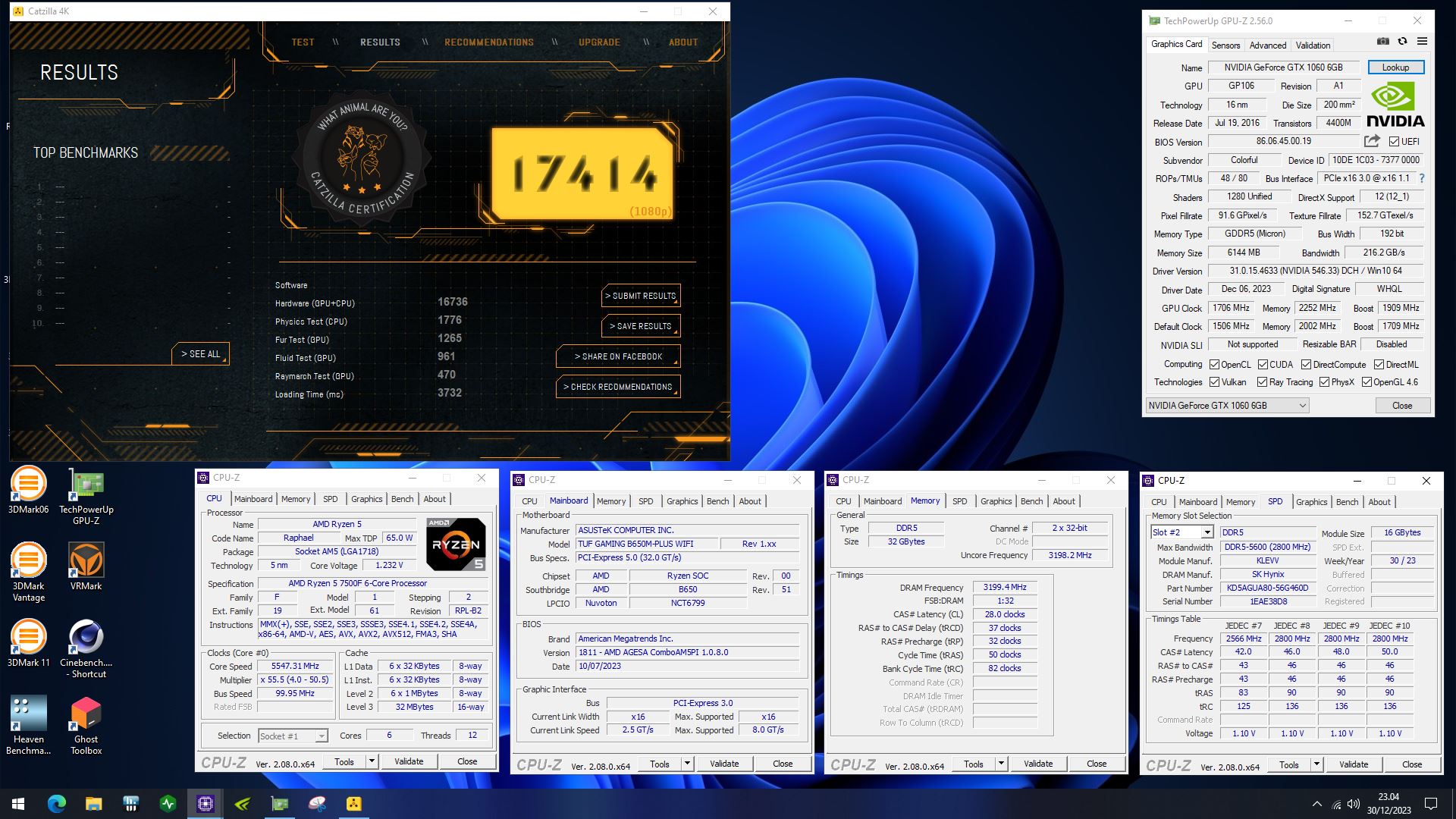
Task: Click Bus Interface question mark in GPU-Z
Action: 1422,178
